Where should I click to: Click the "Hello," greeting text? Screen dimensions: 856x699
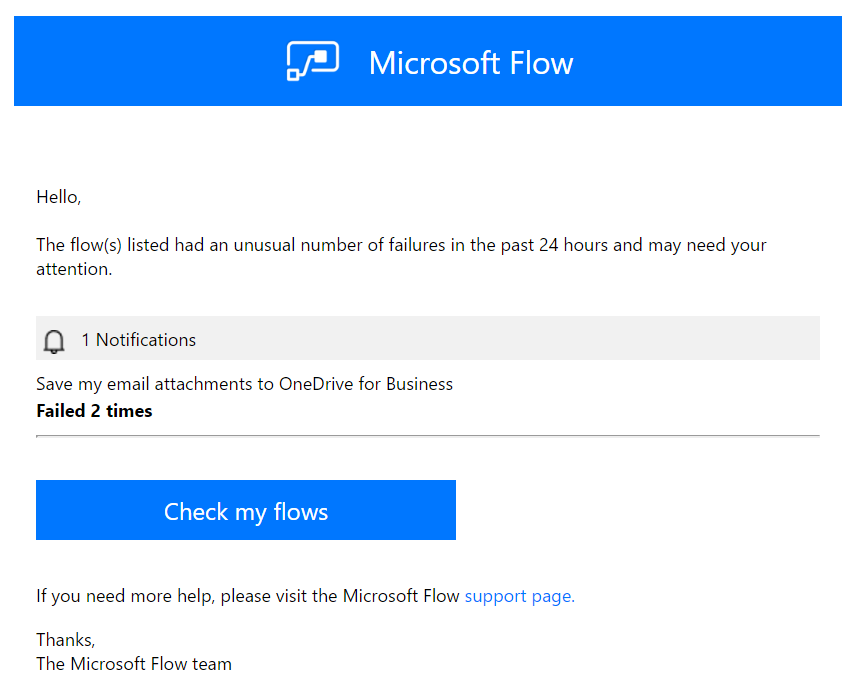coord(58,197)
